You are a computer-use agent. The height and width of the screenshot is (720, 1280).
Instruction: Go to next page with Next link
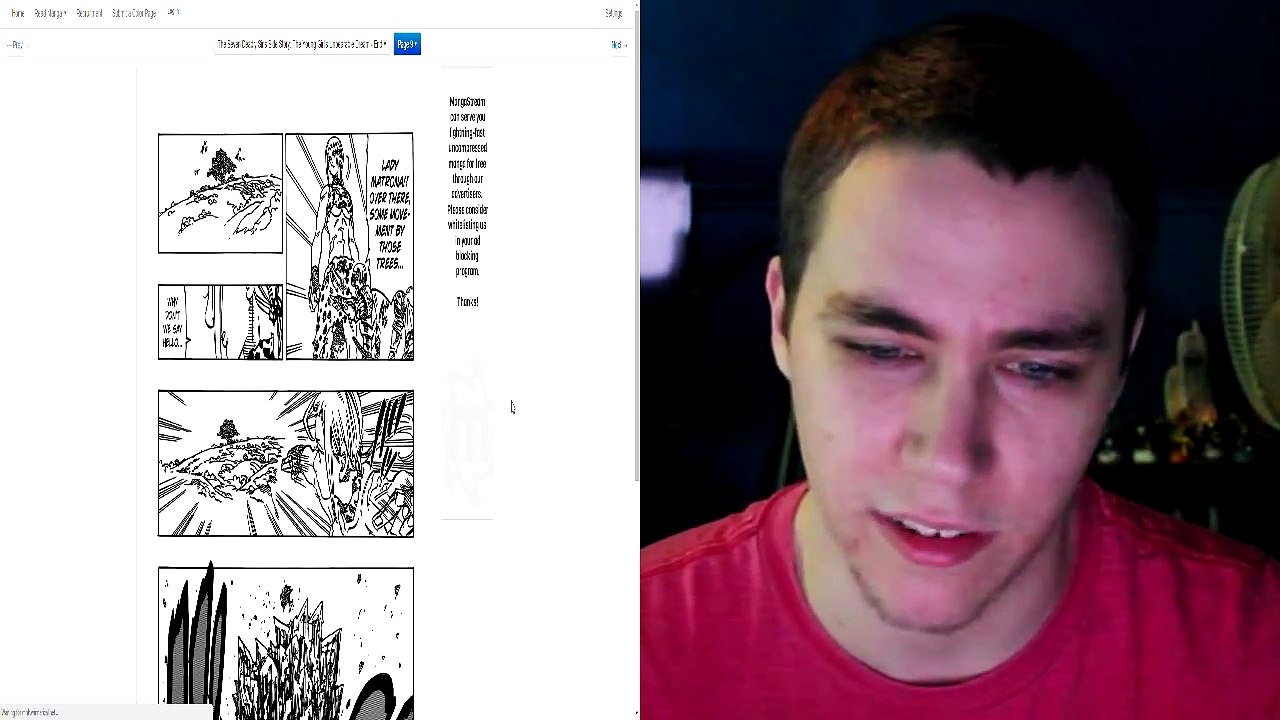point(618,45)
